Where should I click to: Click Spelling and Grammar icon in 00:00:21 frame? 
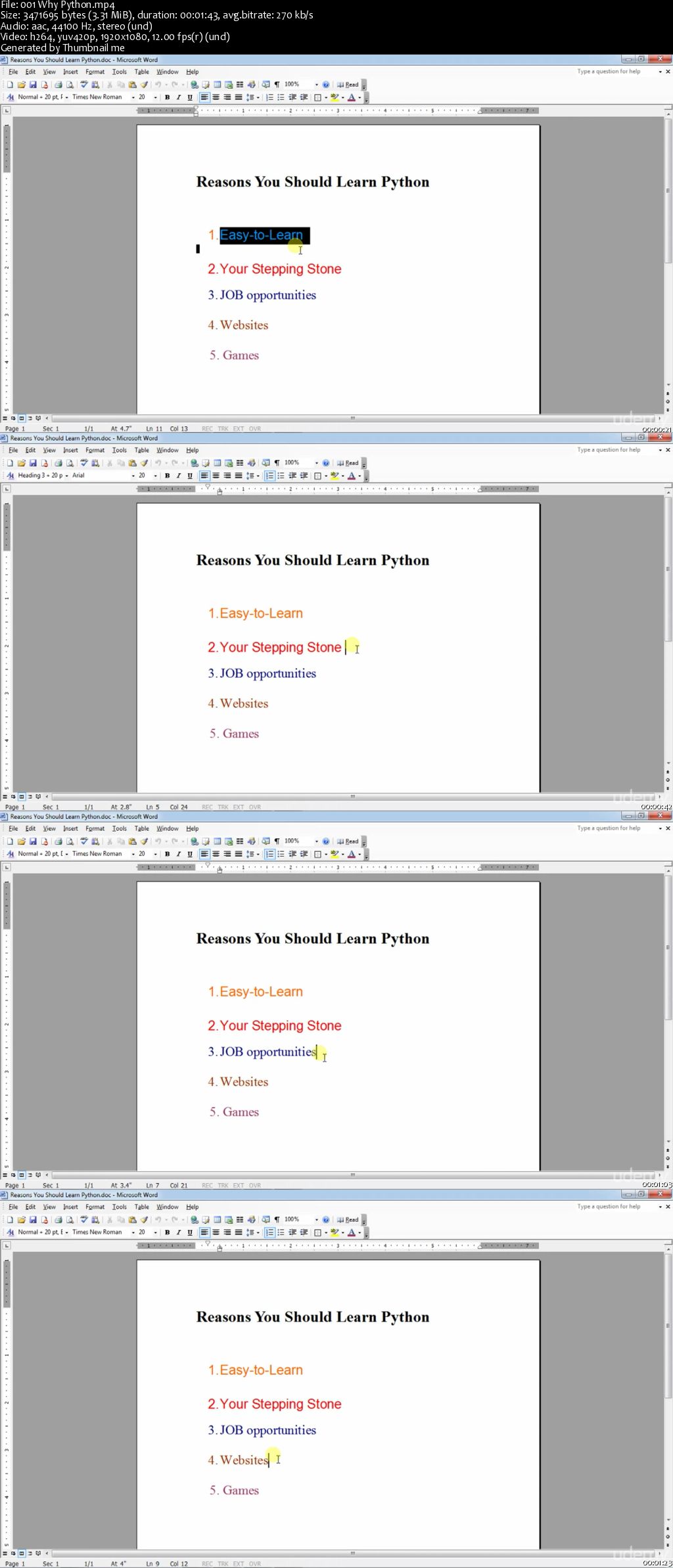click(83, 84)
